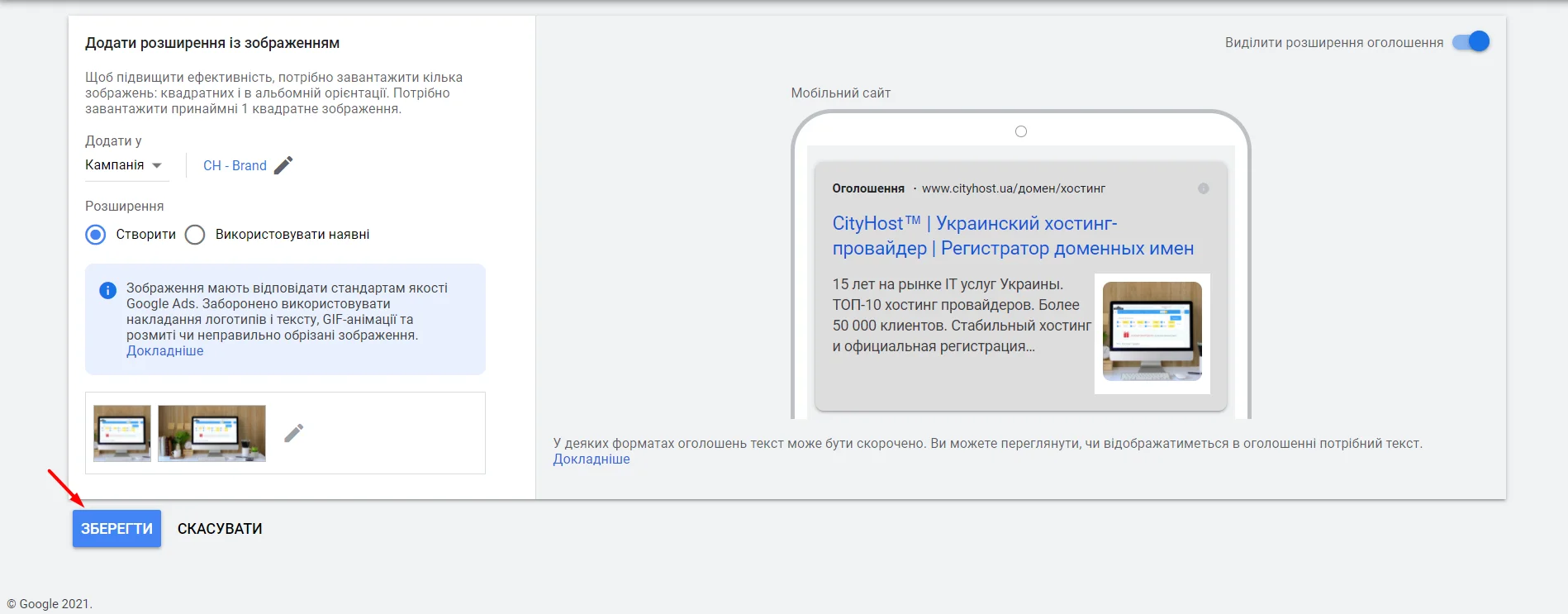
Task: Click the 'Оголошення' label in the preview
Action: (x=868, y=188)
